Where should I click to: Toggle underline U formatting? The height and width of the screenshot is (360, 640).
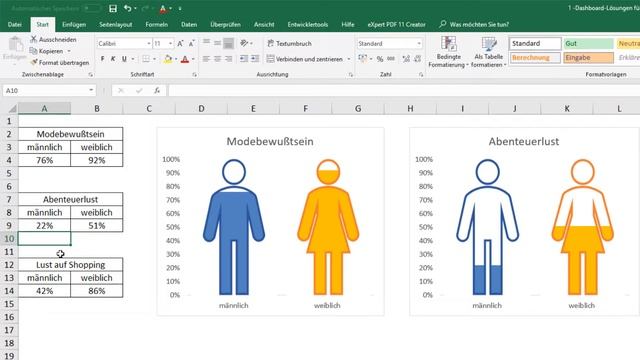pos(124,59)
